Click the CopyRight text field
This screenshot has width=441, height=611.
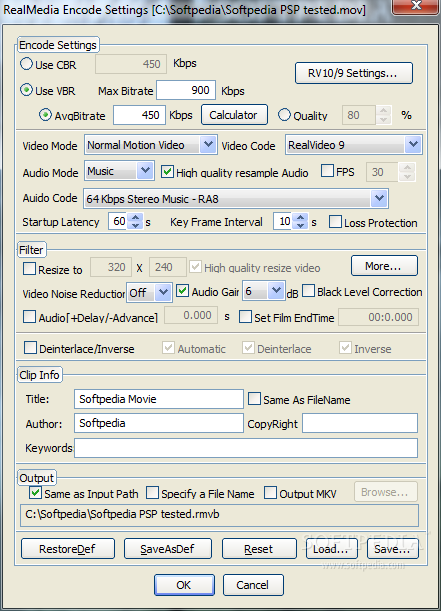pyautogui.click(x=360, y=423)
